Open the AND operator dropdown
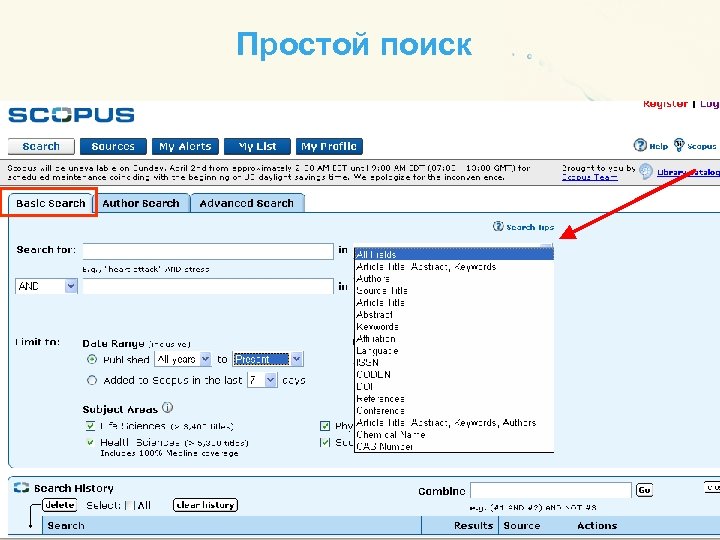The height and width of the screenshot is (540, 720). pos(46,286)
